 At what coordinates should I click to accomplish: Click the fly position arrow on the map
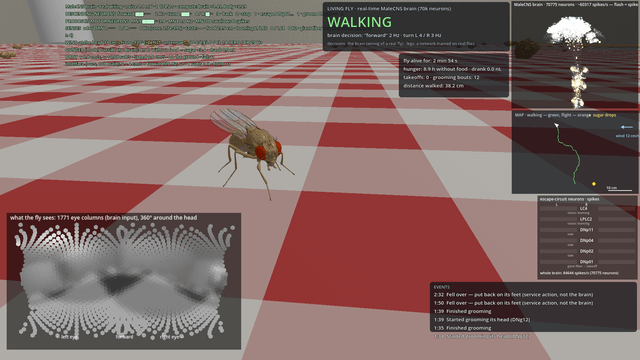[556, 126]
